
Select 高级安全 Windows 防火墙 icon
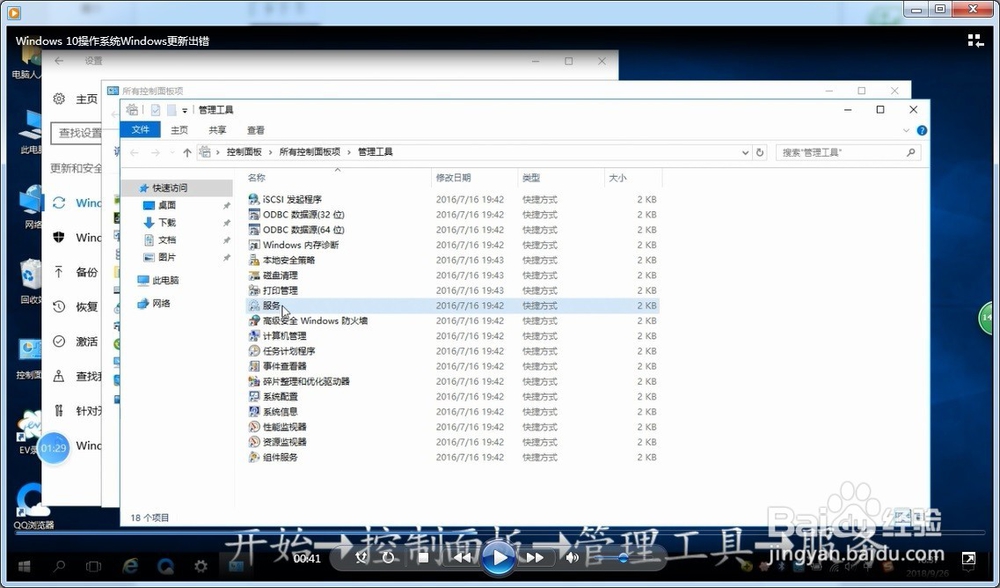[254, 321]
